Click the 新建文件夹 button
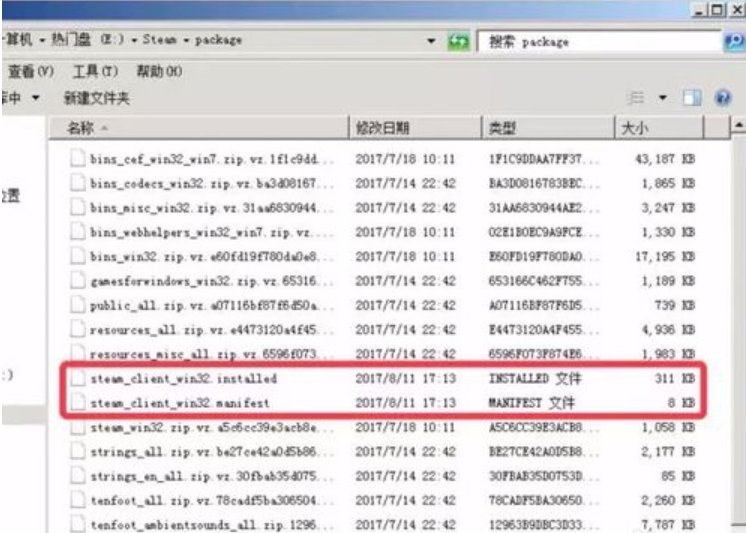The image size is (746, 533). point(97,98)
